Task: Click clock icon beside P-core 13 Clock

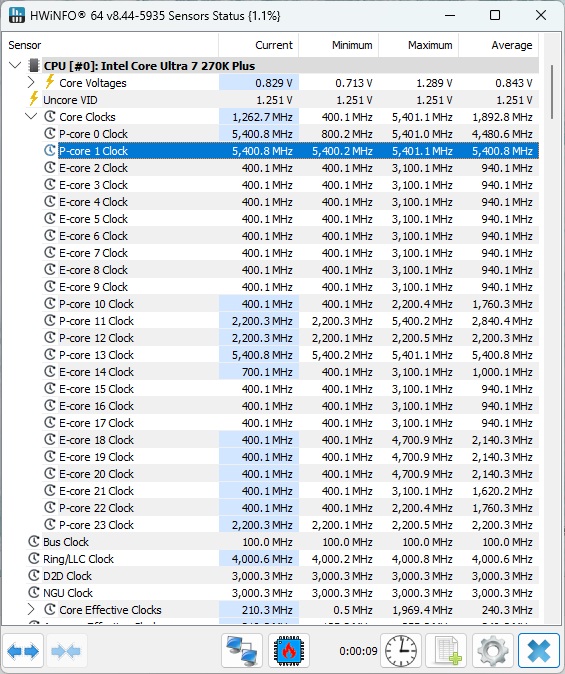Action: [50, 354]
